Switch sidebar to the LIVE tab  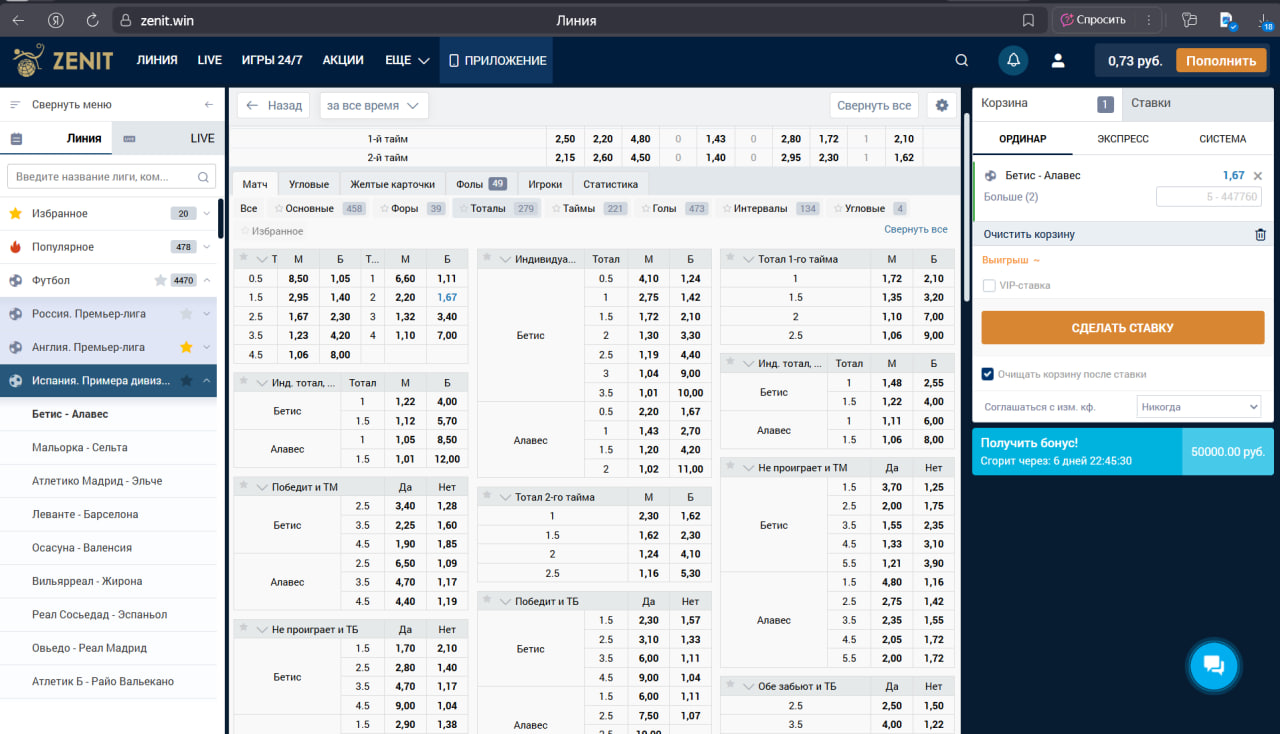click(168, 139)
